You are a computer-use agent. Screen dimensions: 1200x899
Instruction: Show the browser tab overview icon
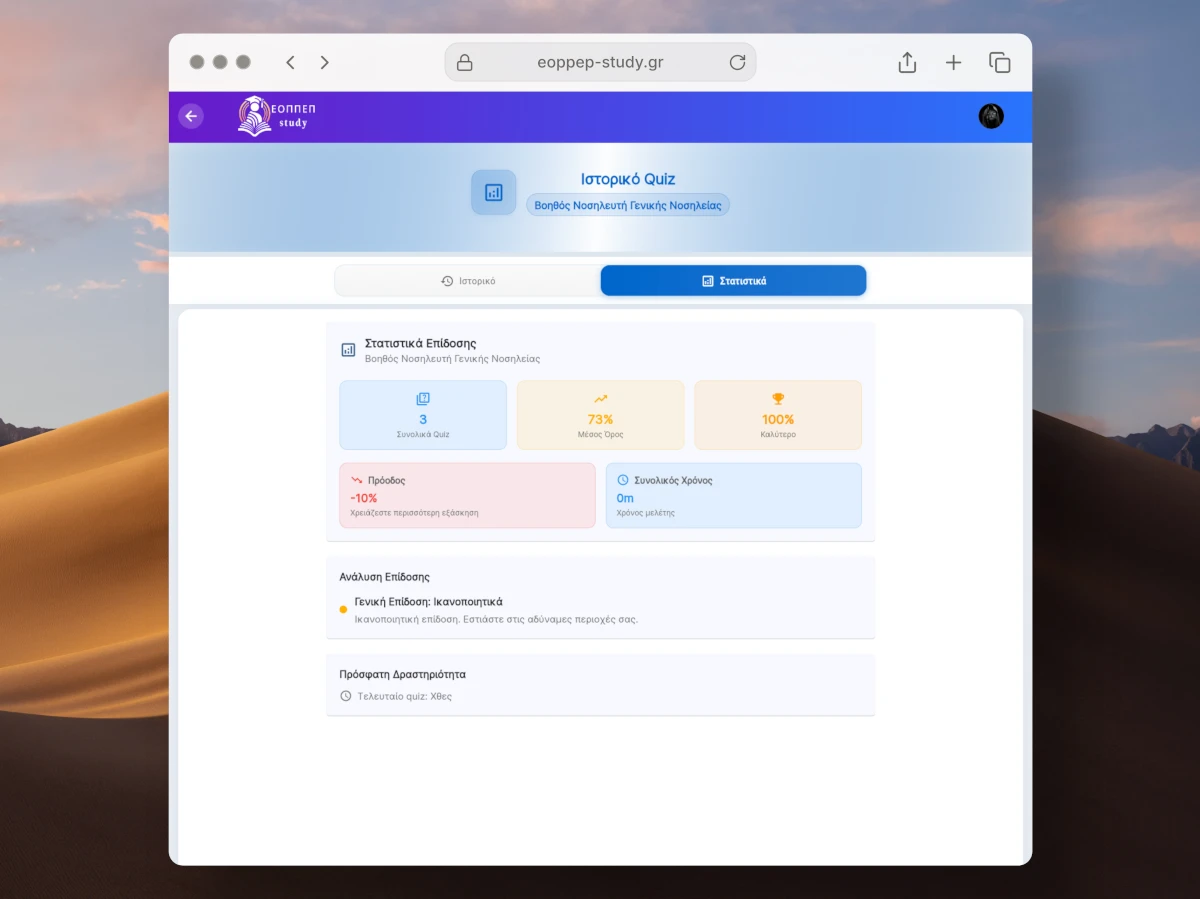(x=999, y=63)
